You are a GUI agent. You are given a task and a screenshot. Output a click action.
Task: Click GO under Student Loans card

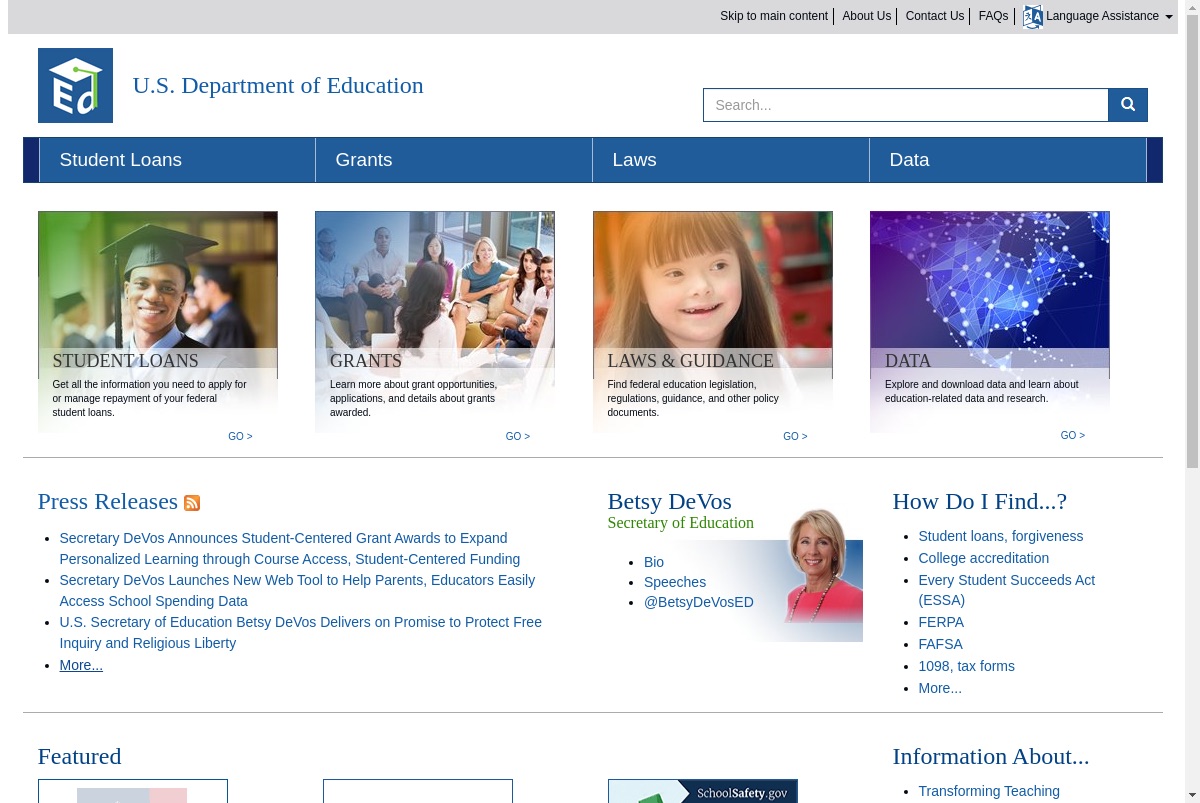click(240, 436)
